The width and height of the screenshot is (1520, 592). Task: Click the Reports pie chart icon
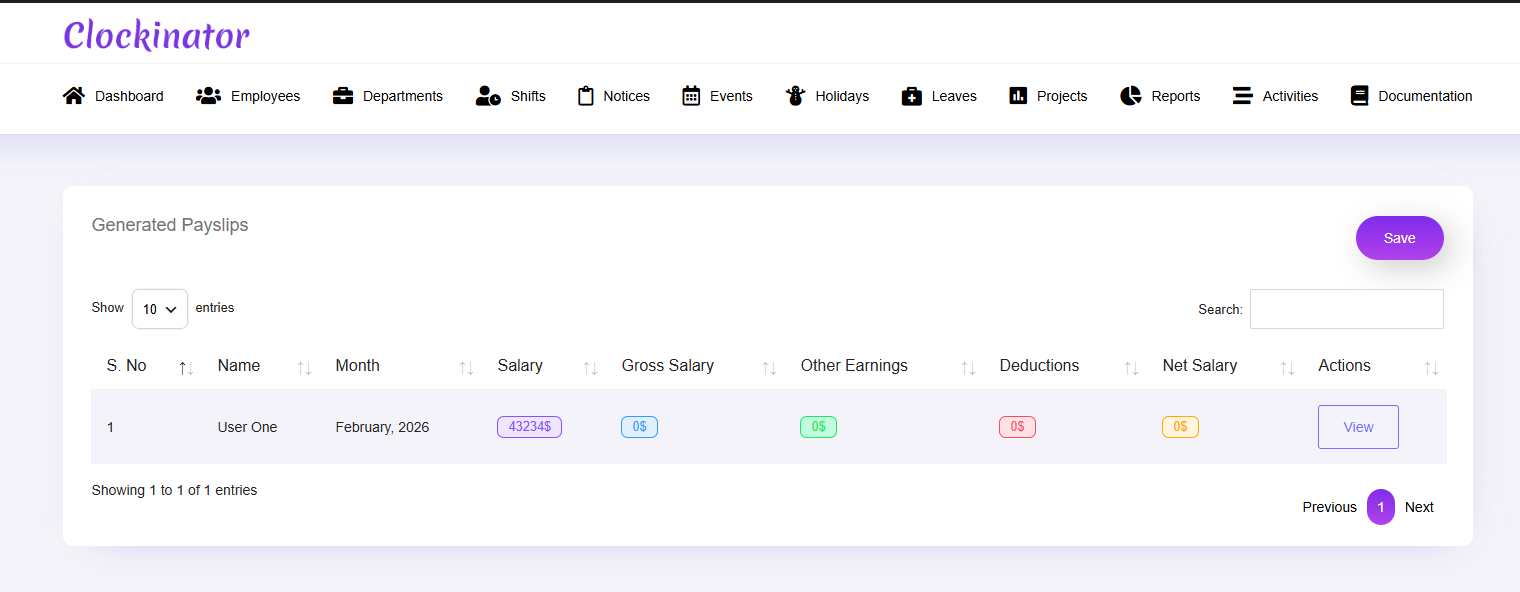coord(1131,96)
